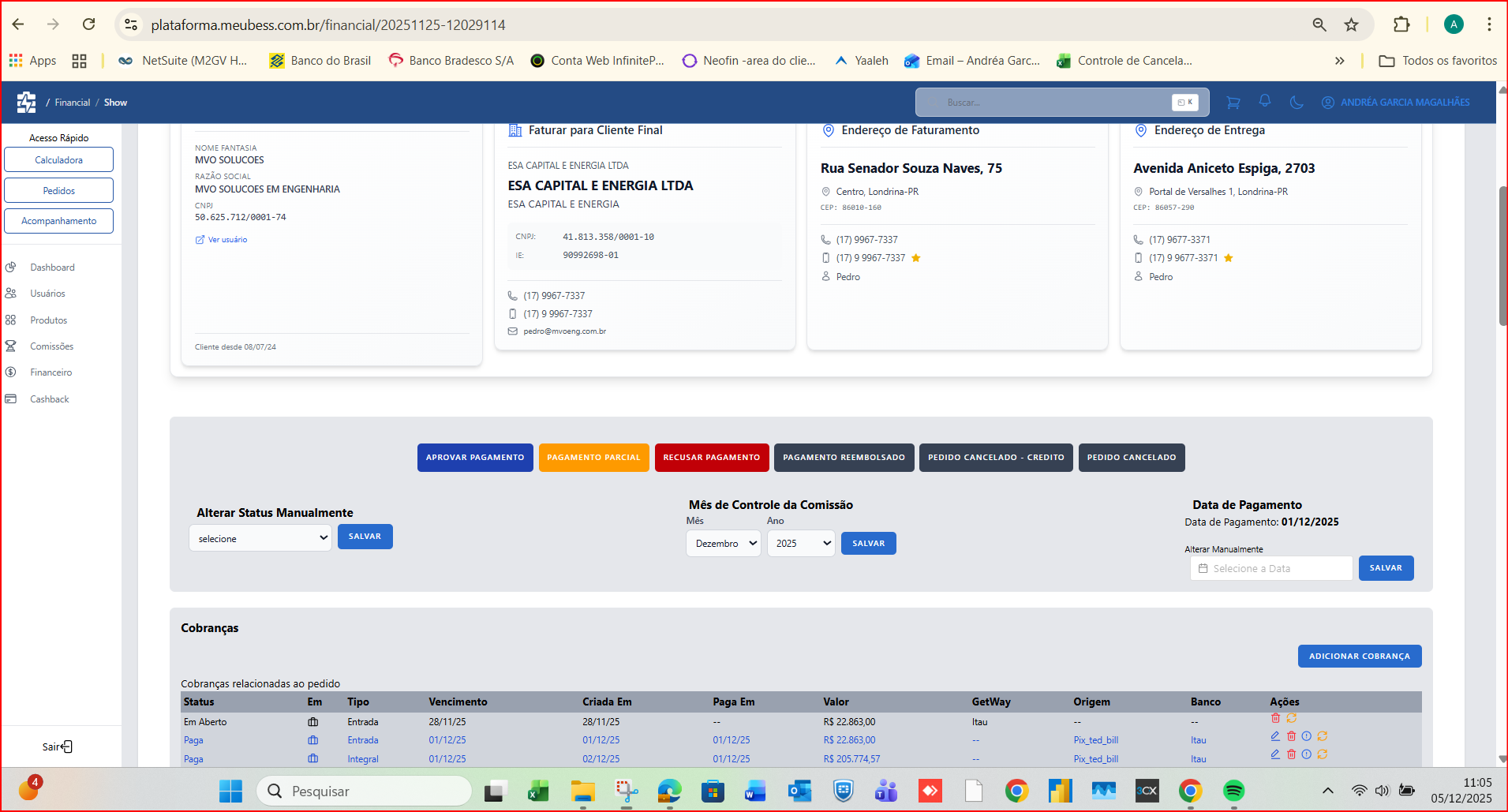This screenshot has height=812, width=1508.
Task: Click the Adicionar Cobrança button
Action: [1359, 657]
